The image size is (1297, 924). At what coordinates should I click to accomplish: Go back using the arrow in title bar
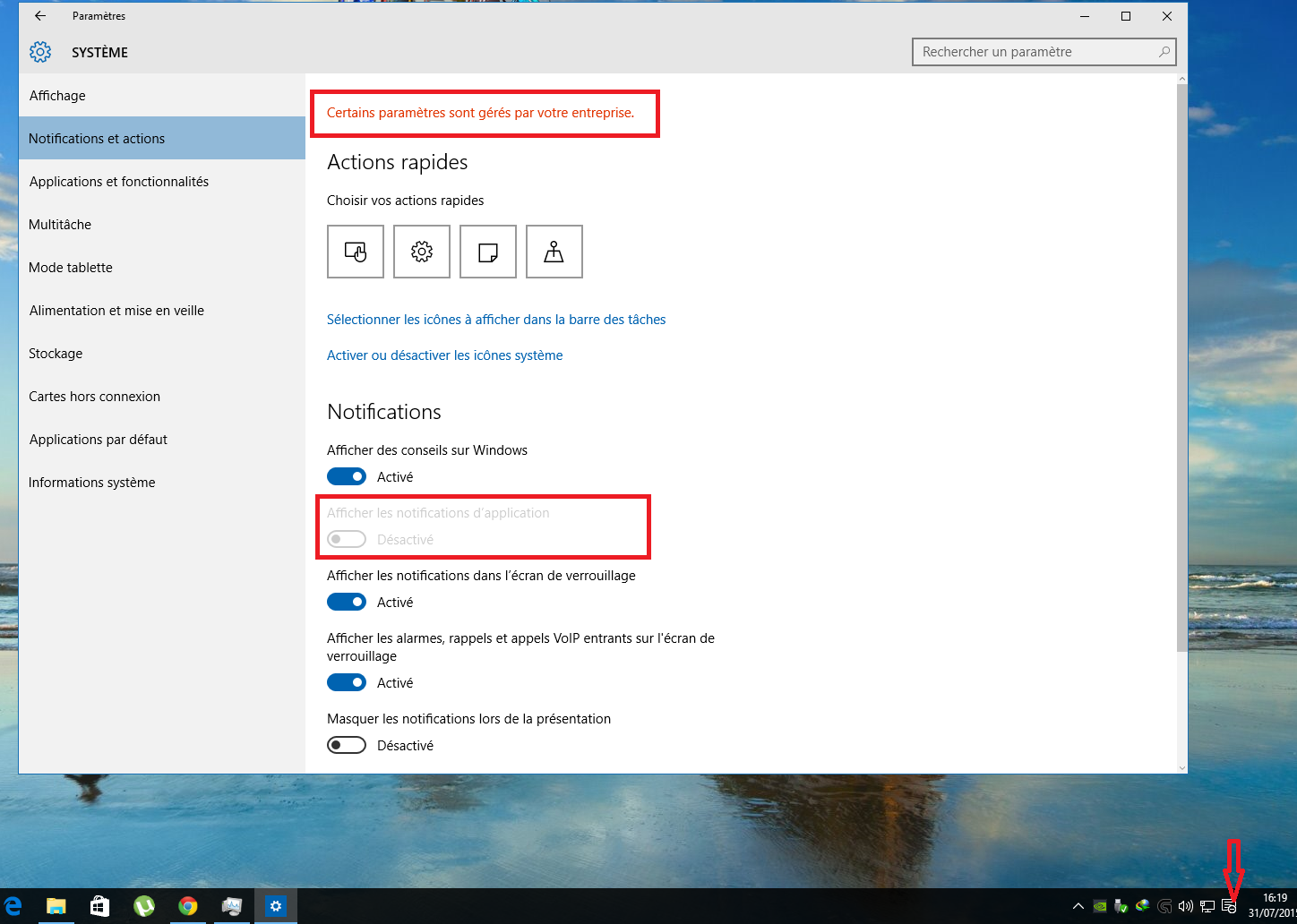pos(40,16)
